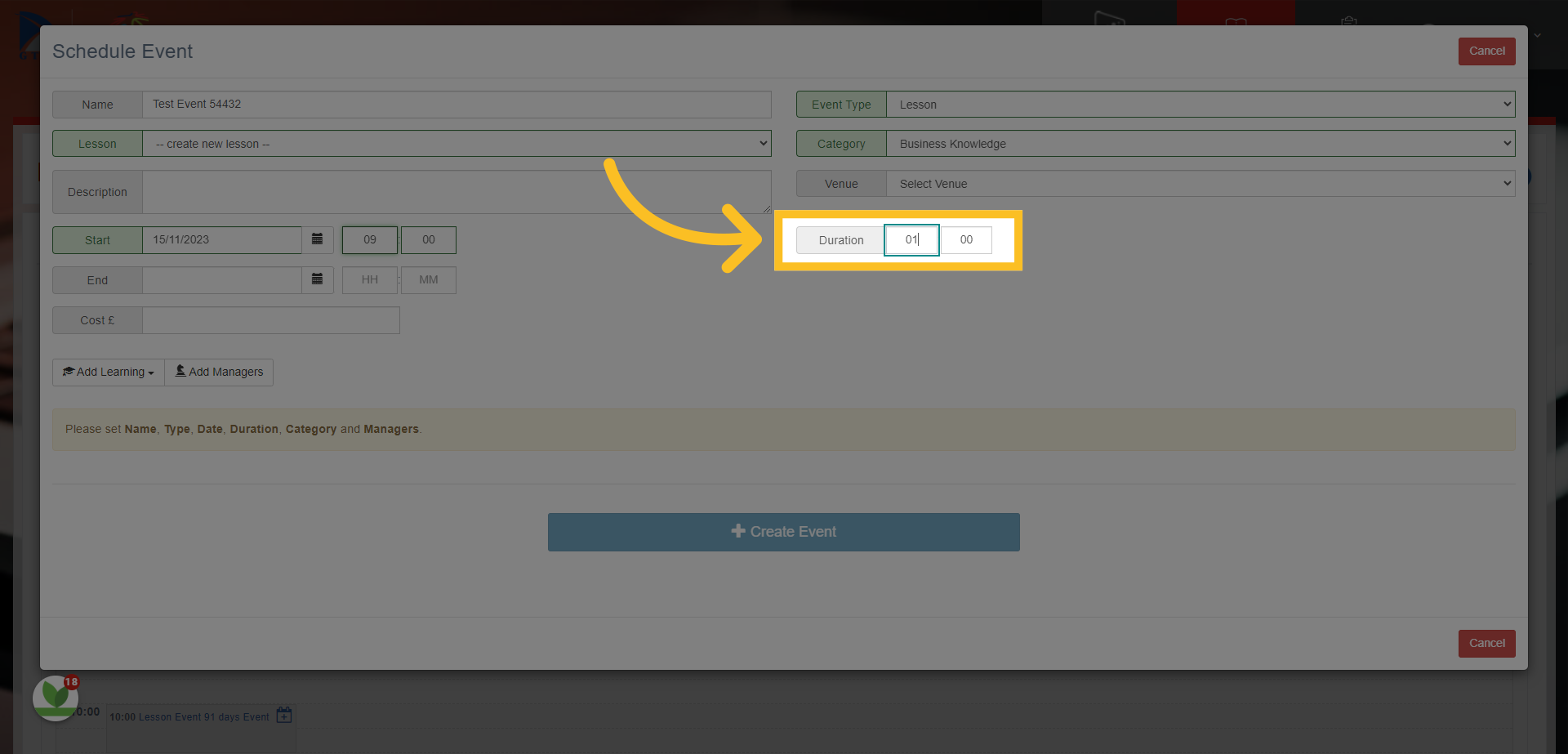Click the empty End date field

pos(222,279)
